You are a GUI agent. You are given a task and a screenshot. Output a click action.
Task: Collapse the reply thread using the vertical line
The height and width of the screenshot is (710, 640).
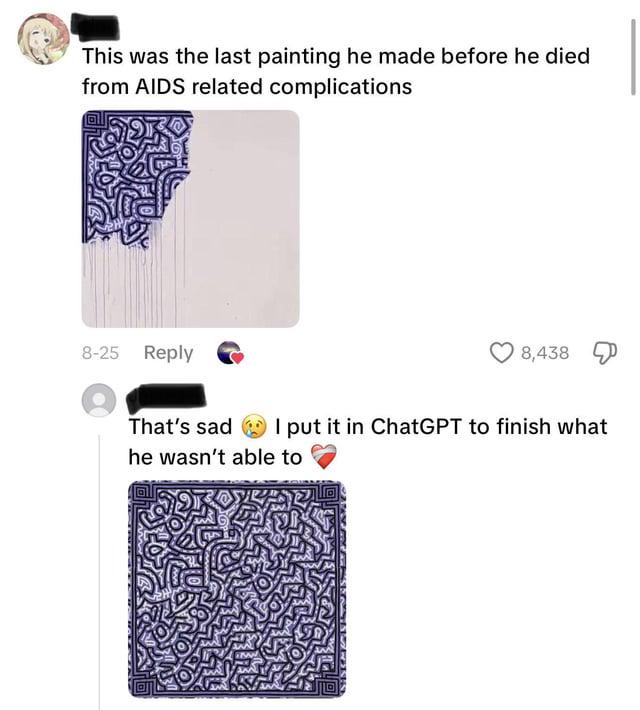(x=99, y=571)
